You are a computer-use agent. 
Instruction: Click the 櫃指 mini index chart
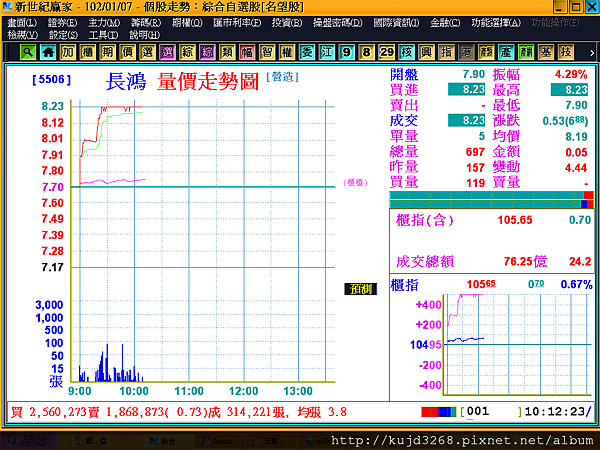[517, 344]
